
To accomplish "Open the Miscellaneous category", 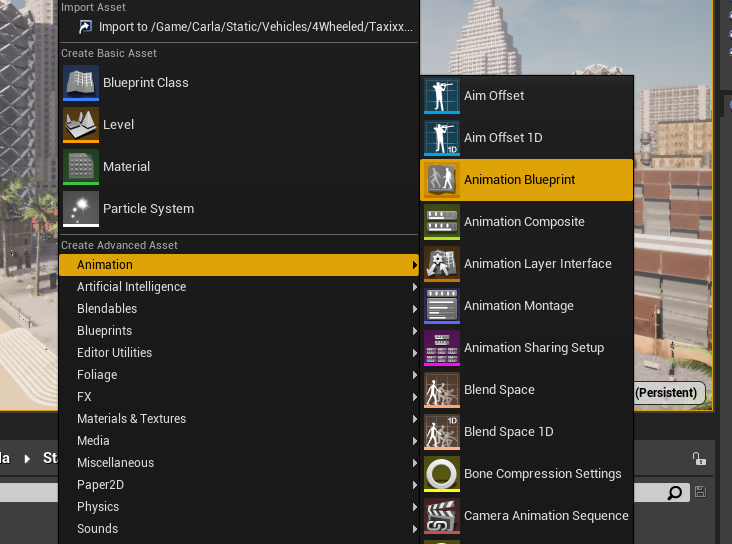I will pos(239,463).
